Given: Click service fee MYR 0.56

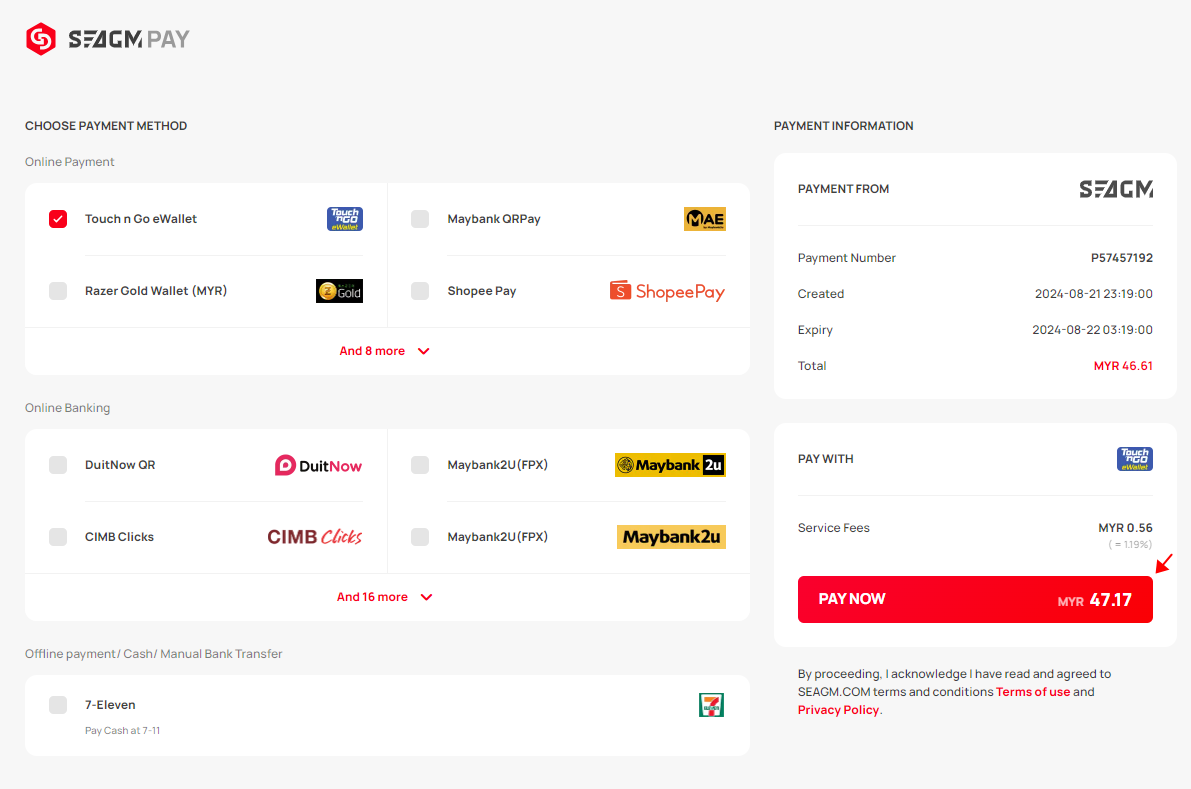Looking at the screenshot, I should [x=1126, y=528].
